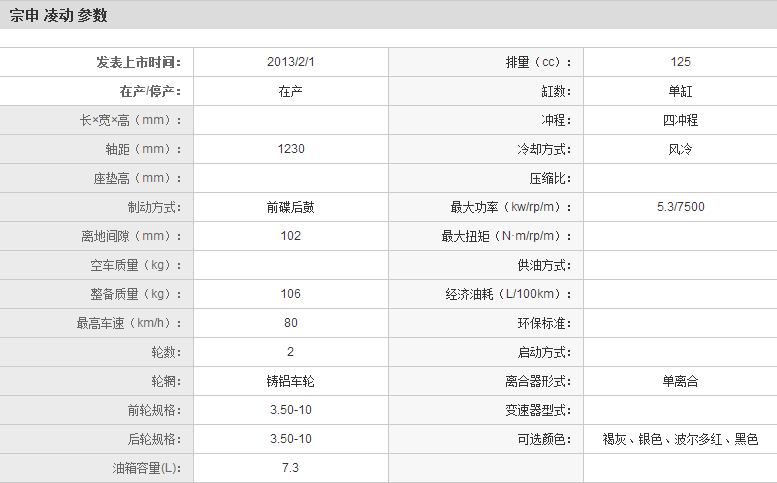Click the 宗申 凌动 参数 table heading
This screenshot has width=777, height=483.
pos(59,15)
